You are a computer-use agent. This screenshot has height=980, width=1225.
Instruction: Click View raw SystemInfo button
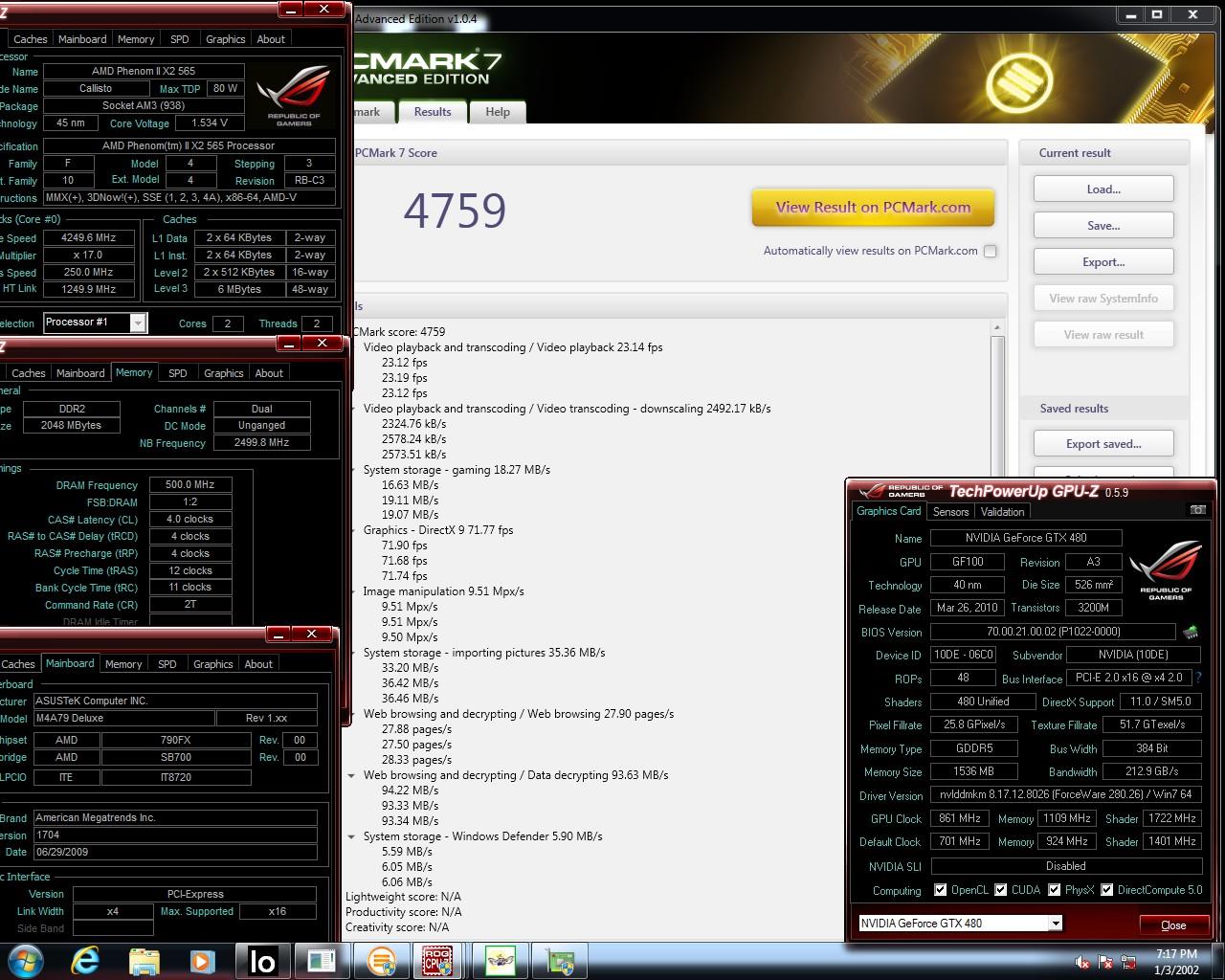click(x=1103, y=299)
